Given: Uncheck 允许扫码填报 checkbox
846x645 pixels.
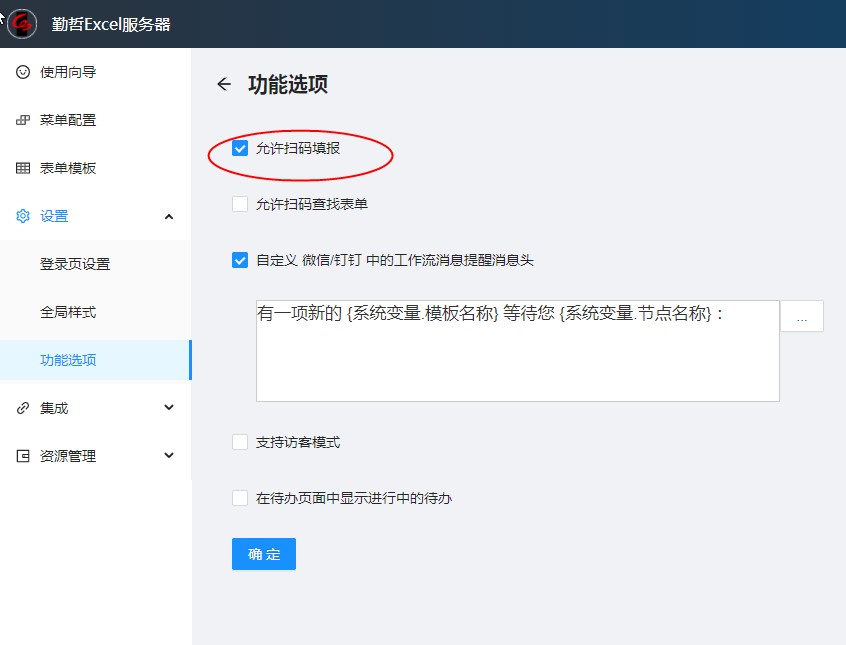Looking at the screenshot, I should [x=240, y=148].
